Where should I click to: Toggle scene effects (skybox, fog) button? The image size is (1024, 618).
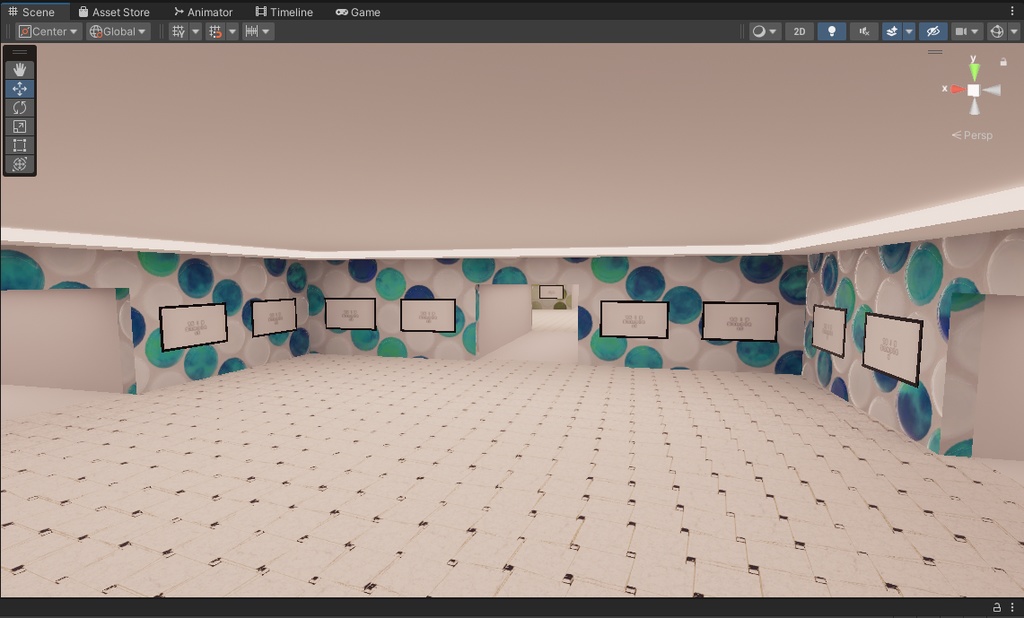891,31
